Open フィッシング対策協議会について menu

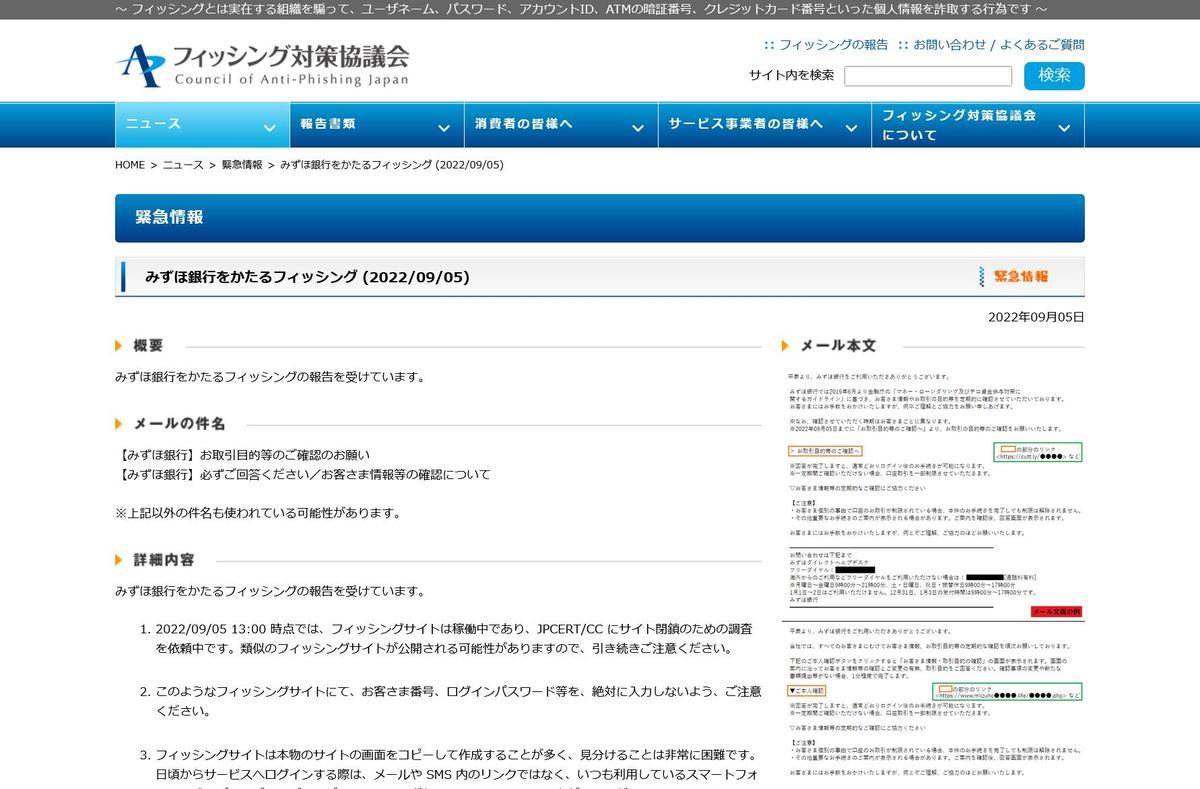tap(978, 125)
